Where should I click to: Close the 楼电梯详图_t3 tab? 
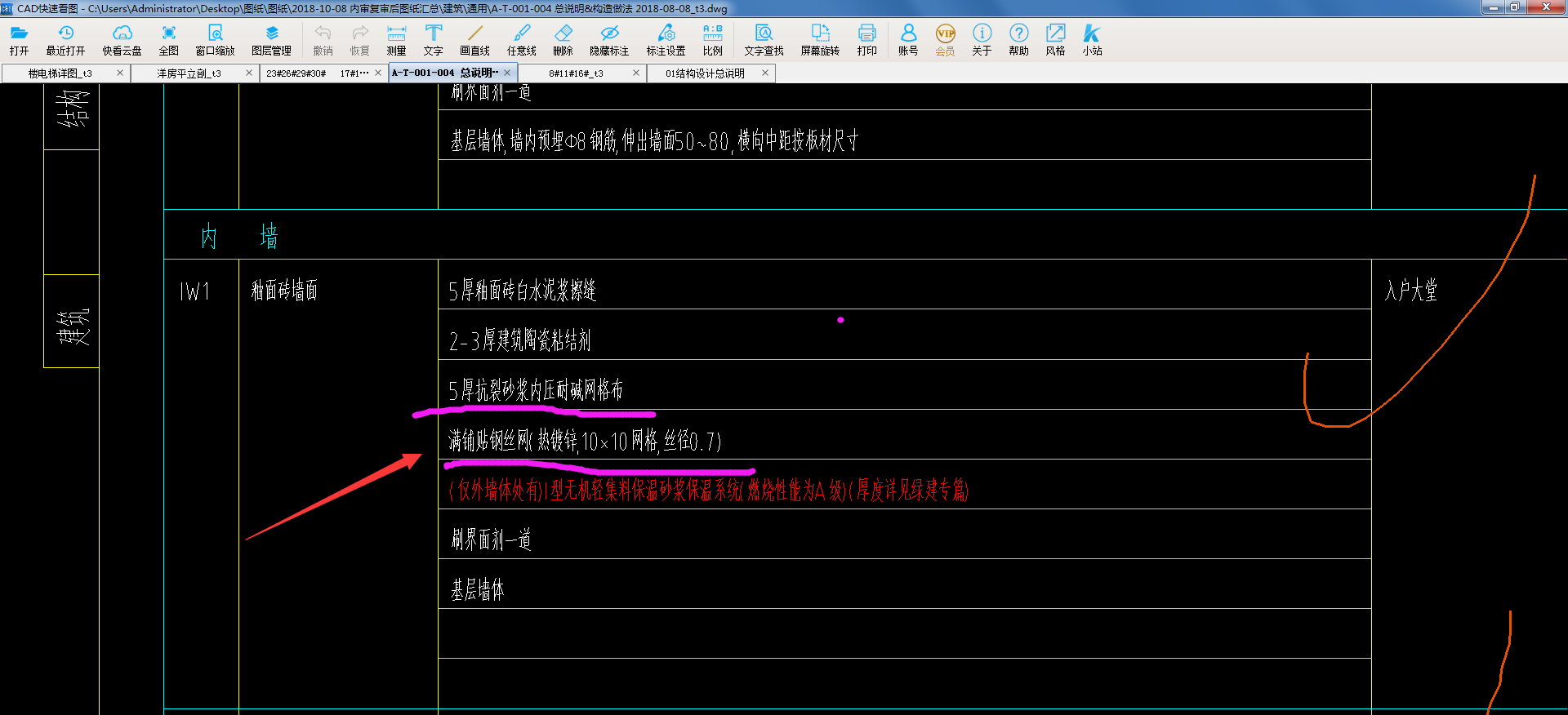pos(120,73)
